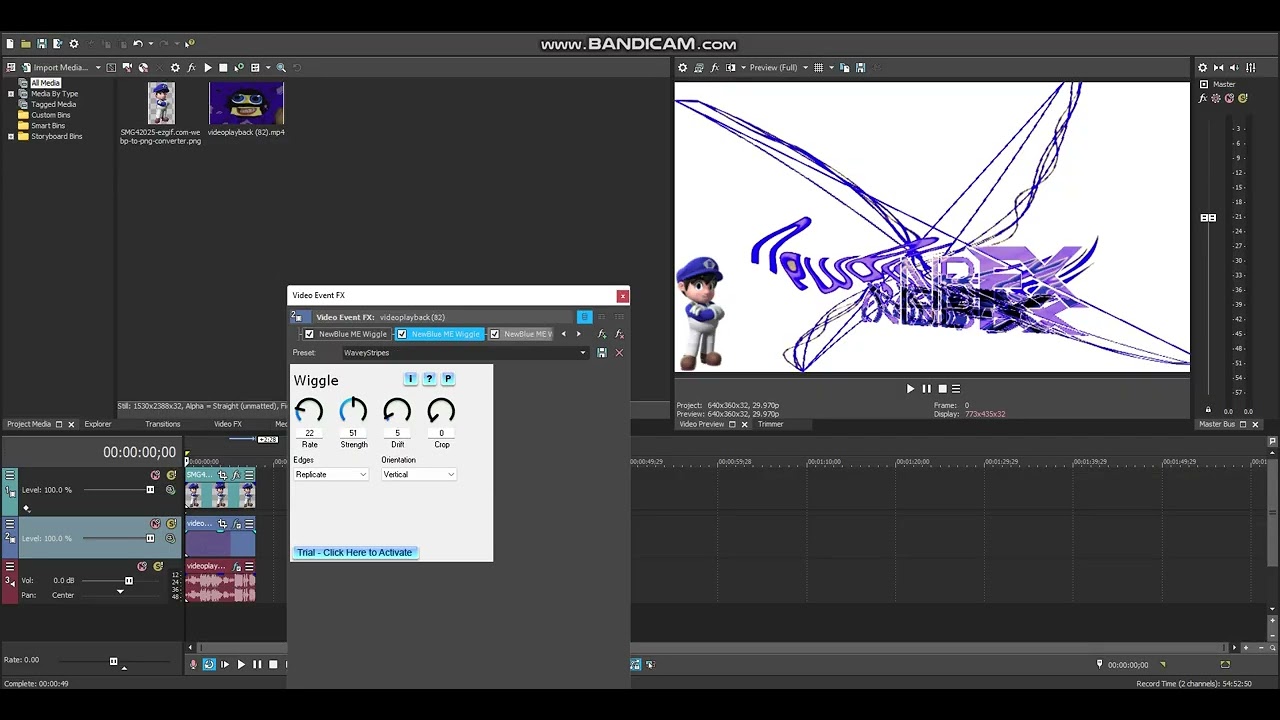Play from the preview window
This screenshot has width=1280, height=720.
[x=910, y=389]
